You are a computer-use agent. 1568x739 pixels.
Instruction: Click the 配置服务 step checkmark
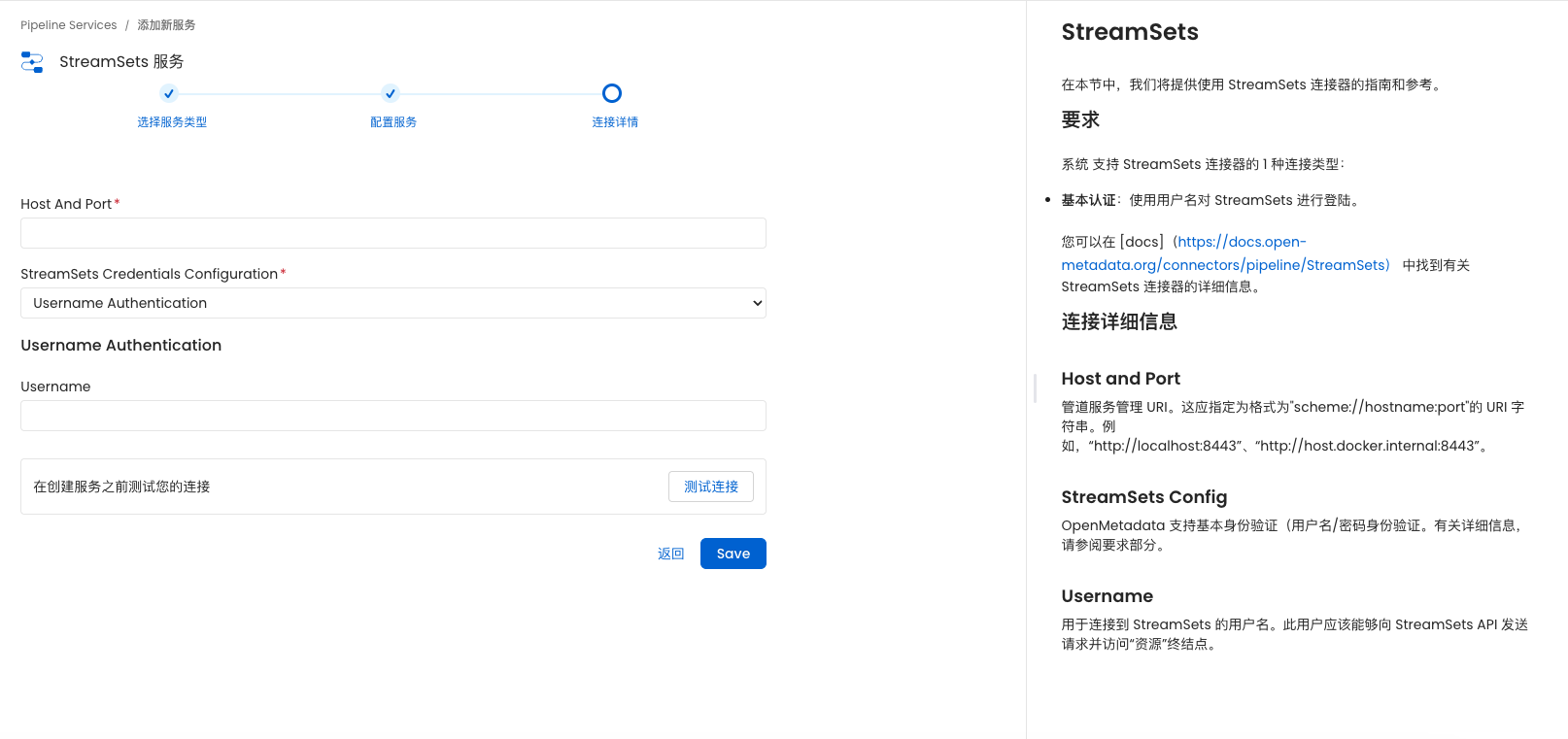[x=391, y=93]
